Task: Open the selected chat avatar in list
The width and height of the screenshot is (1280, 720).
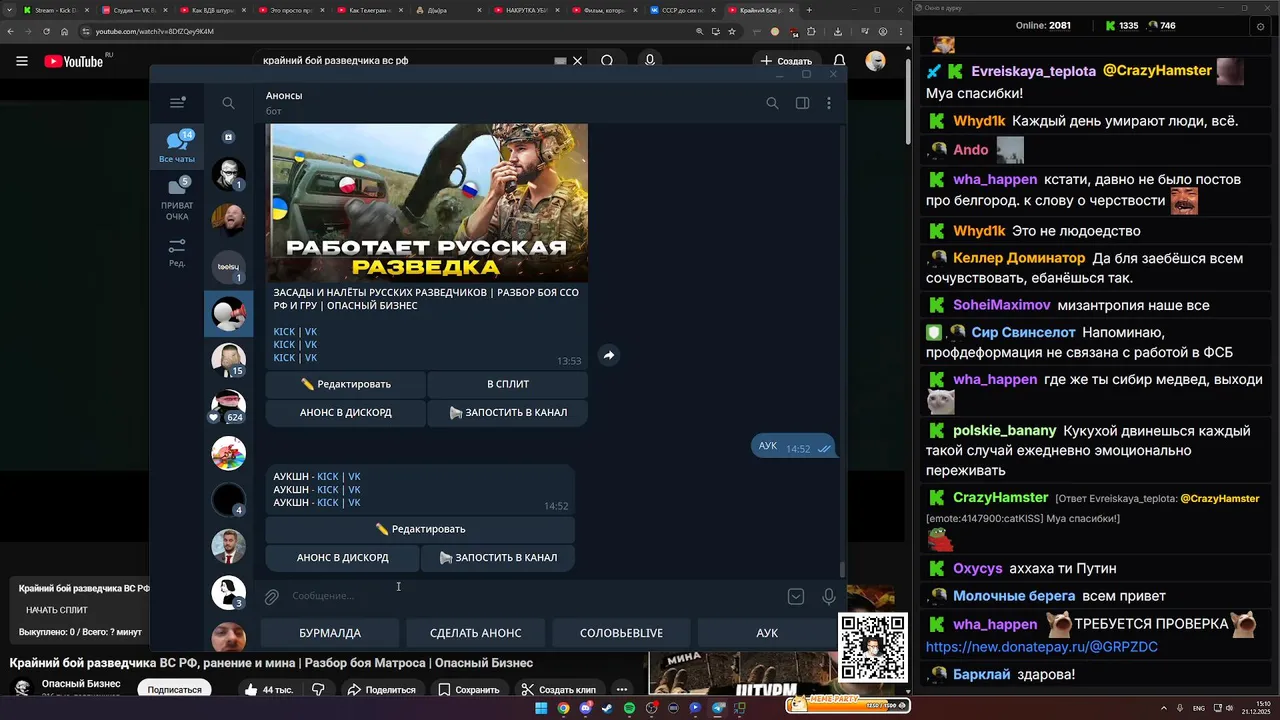Action: (228, 314)
